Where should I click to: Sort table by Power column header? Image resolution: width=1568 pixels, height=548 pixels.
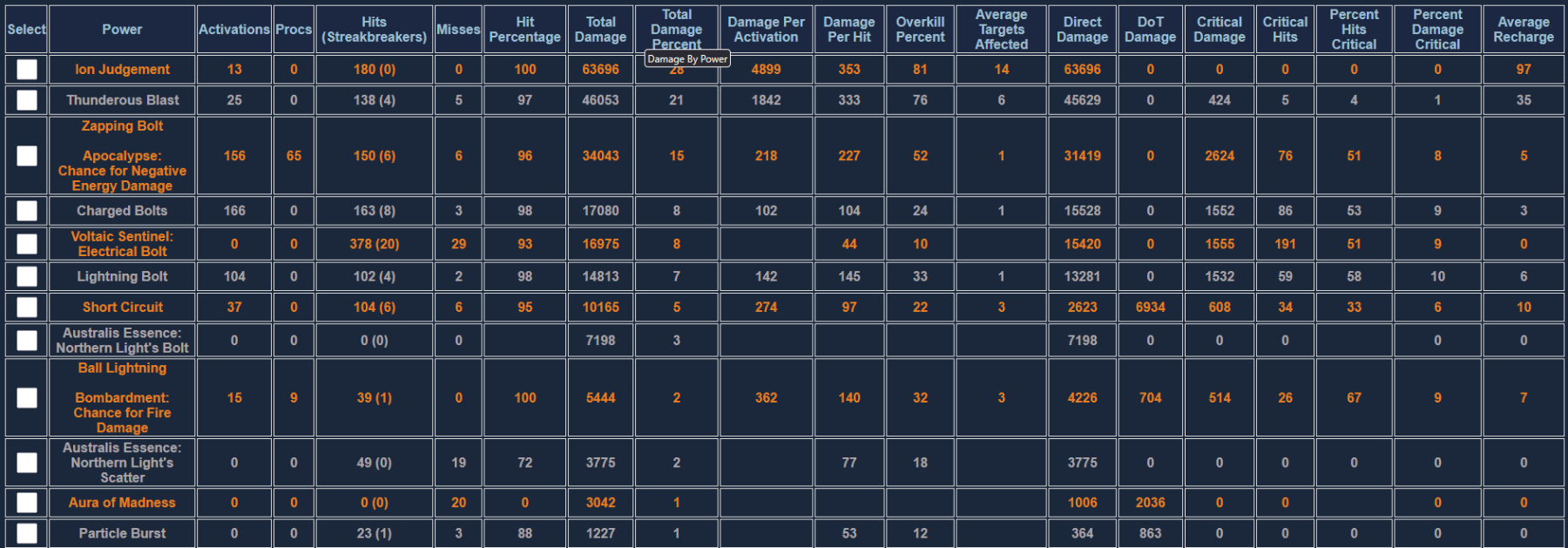pos(122,30)
